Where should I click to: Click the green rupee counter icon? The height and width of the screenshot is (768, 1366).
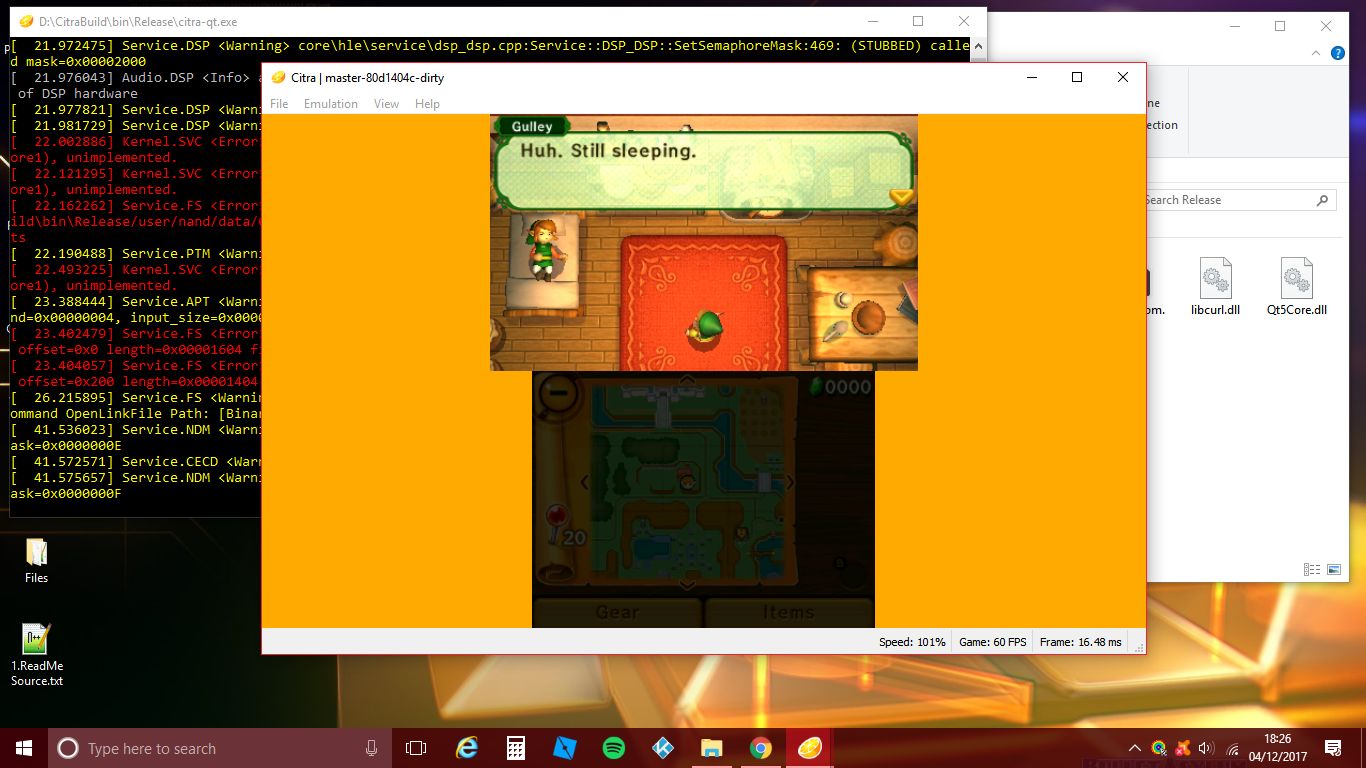pos(815,386)
